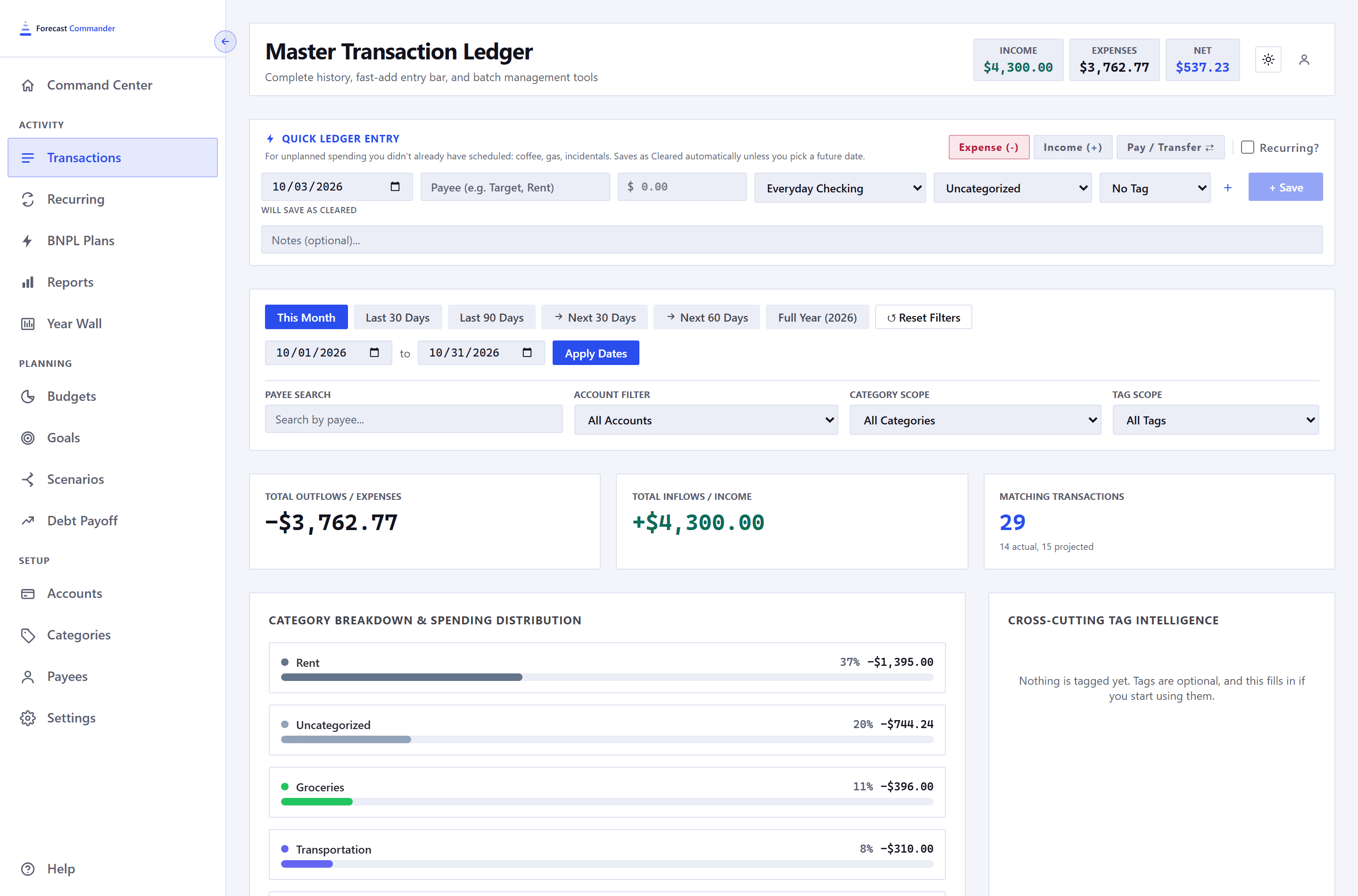The width and height of the screenshot is (1358, 896).
Task: Select the Expense (-) entry type
Action: coord(988,148)
